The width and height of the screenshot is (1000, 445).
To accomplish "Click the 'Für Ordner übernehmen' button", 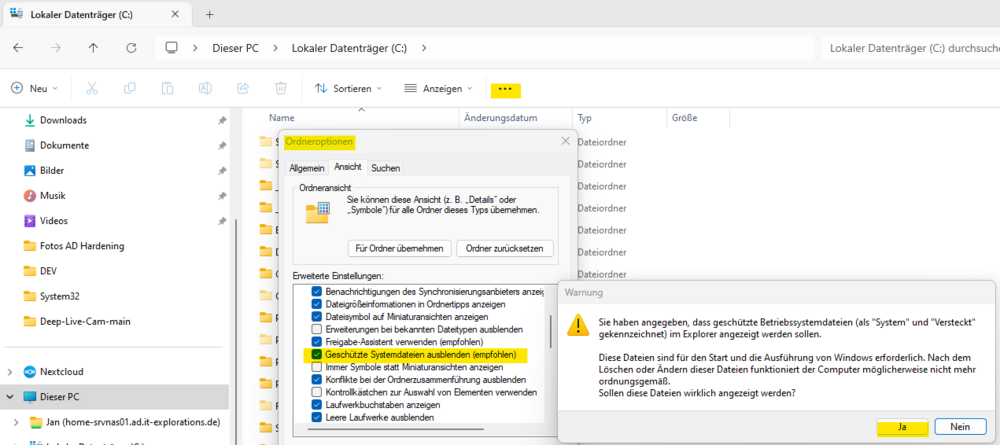I will coord(399,248).
